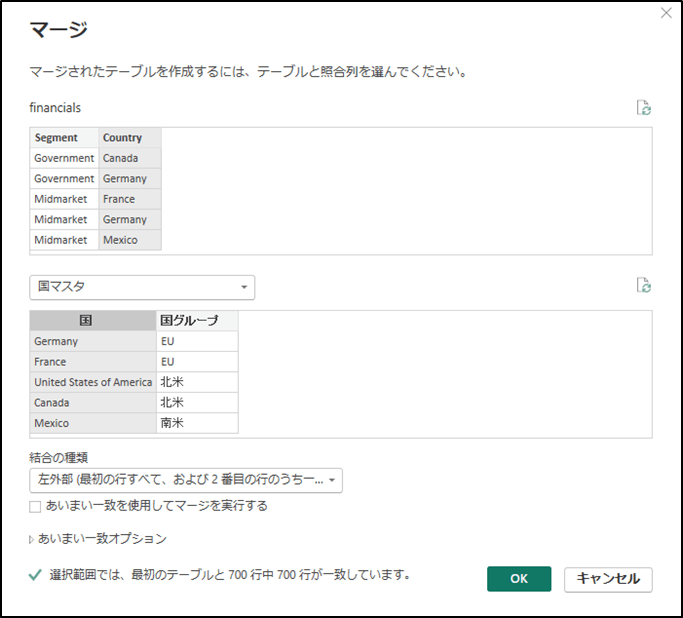The width and height of the screenshot is (683, 618).
Task: Click the refresh preview icon beside 国マスタ dropdown
Action: tap(643, 285)
